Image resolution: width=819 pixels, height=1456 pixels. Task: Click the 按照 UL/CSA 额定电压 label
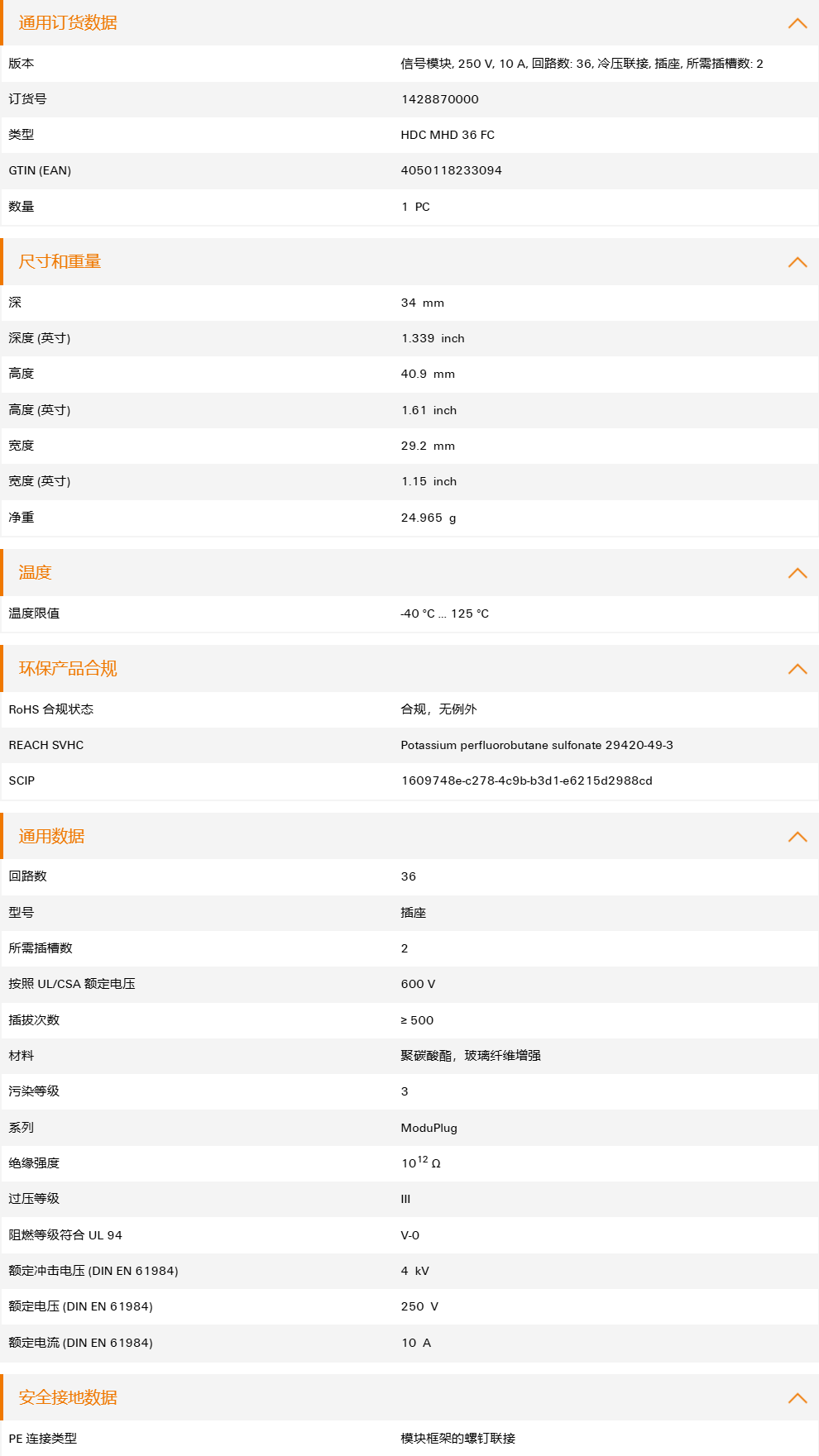click(72, 984)
